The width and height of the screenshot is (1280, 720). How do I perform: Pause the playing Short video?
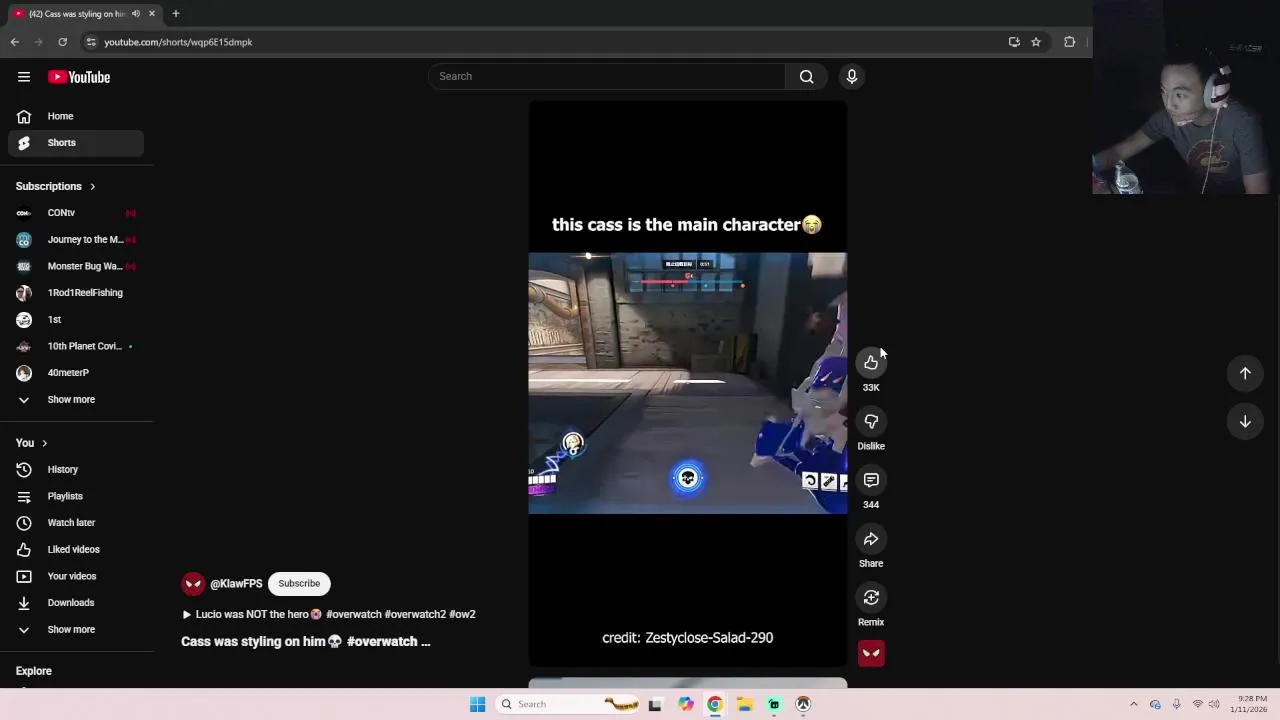(687, 383)
